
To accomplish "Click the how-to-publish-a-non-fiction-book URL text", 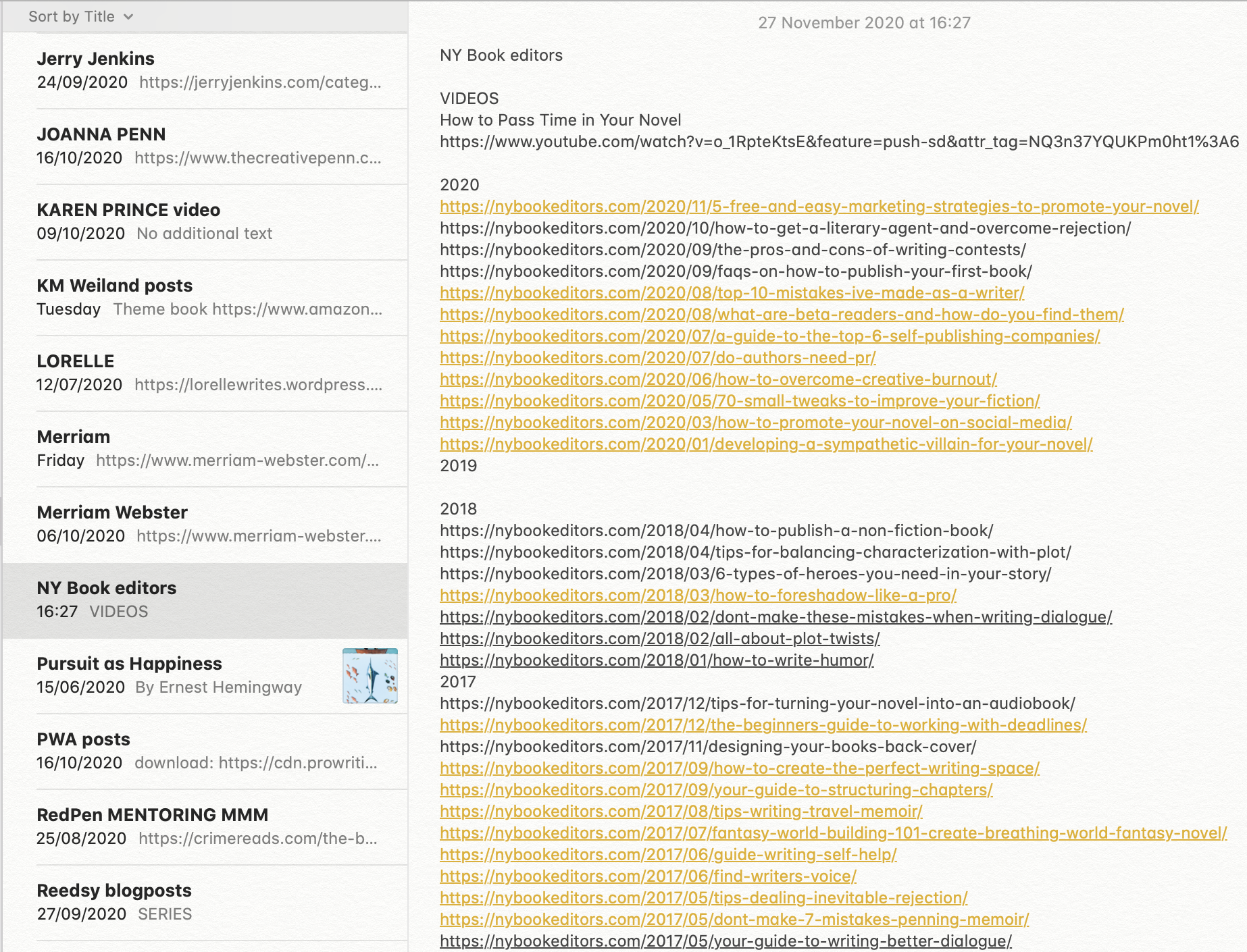I will 717,531.
